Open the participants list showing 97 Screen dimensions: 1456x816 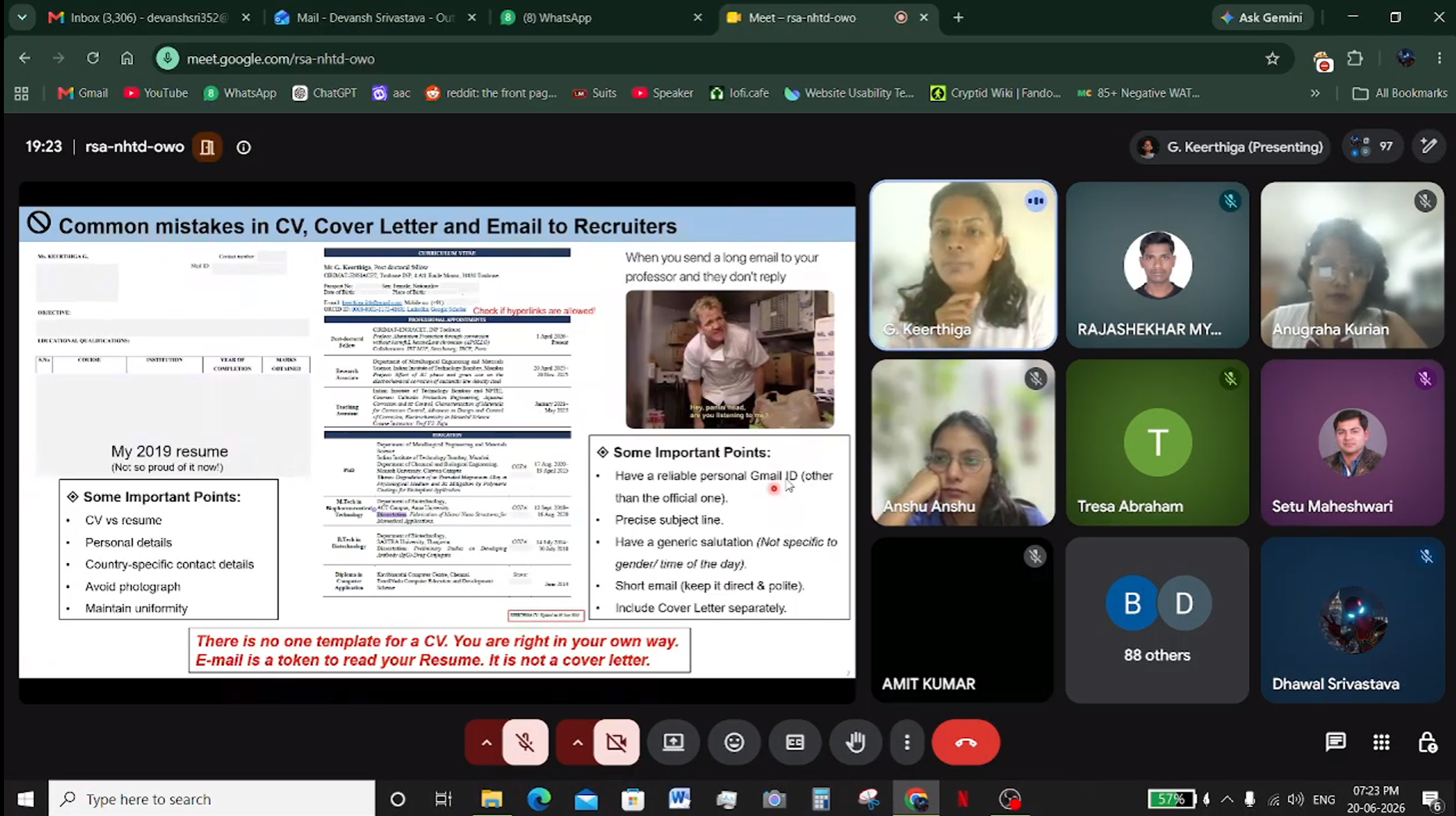click(x=1373, y=147)
